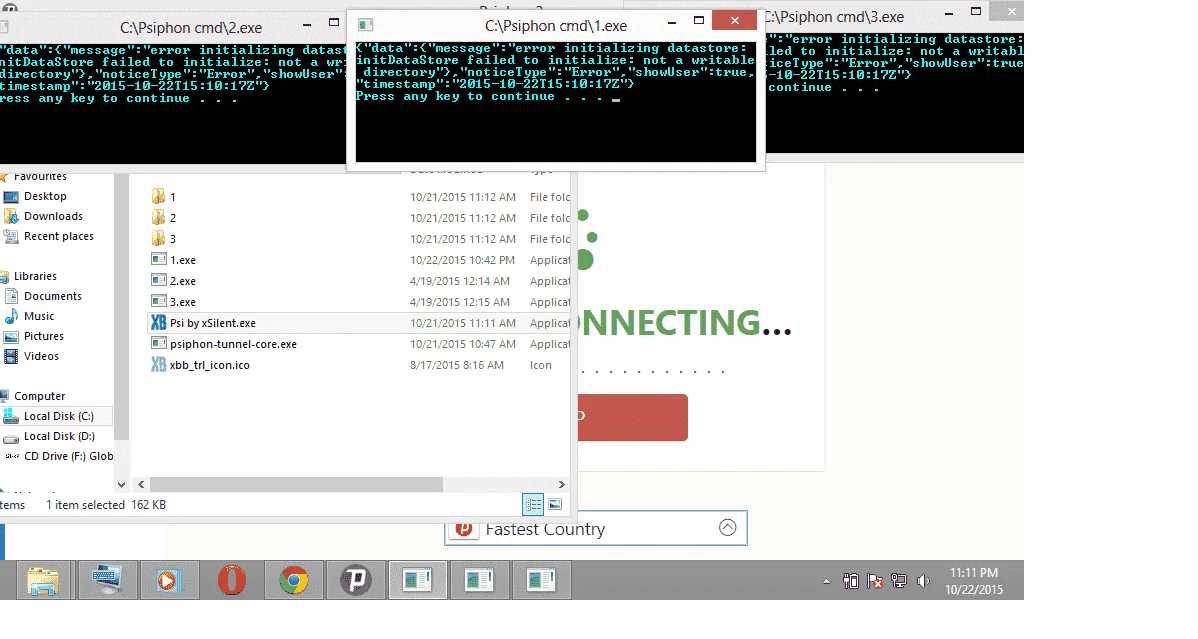Open Videos library

click(41, 355)
